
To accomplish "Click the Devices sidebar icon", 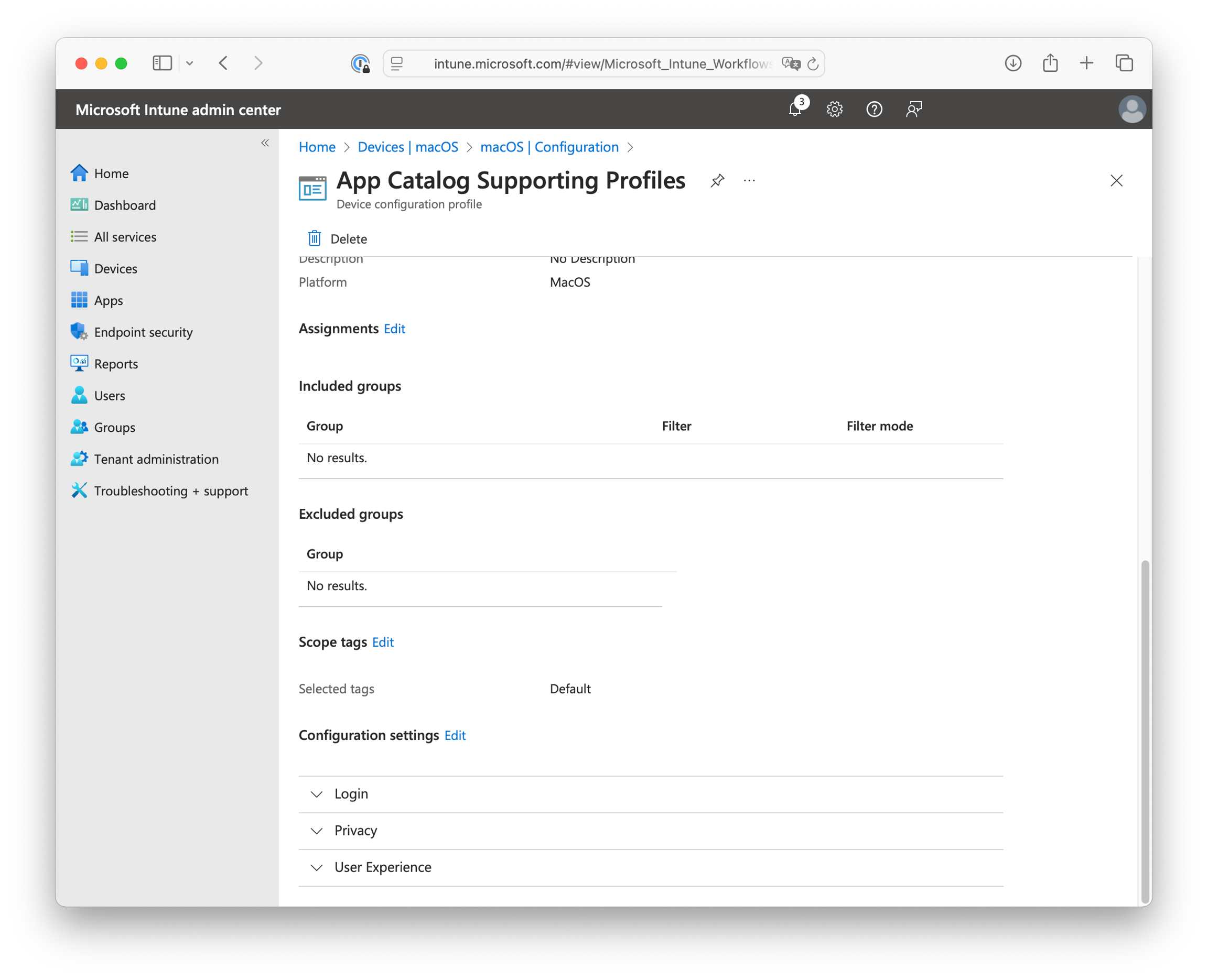I will click(79, 268).
